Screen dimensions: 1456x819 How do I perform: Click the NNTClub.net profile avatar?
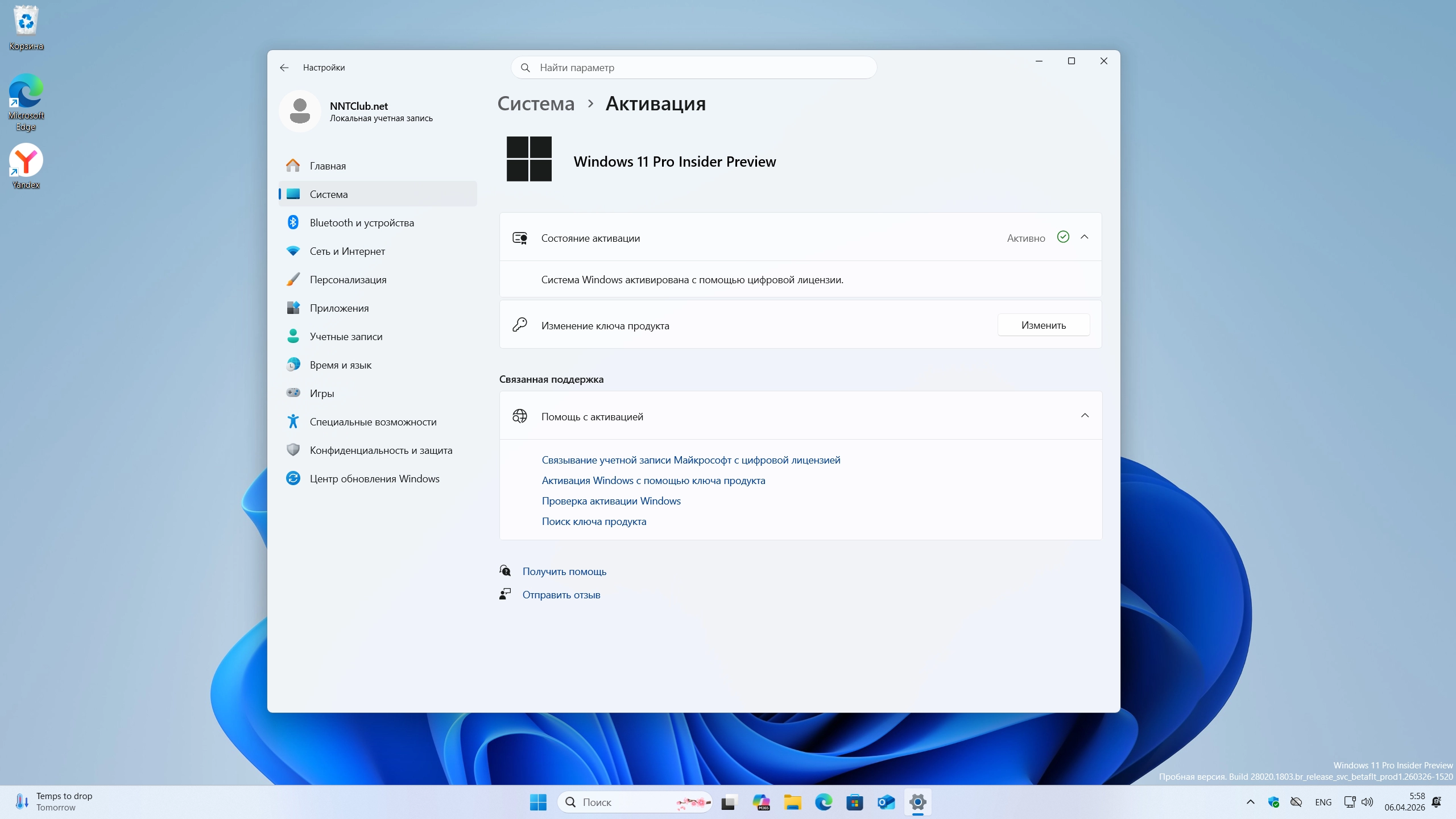pyautogui.click(x=300, y=111)
